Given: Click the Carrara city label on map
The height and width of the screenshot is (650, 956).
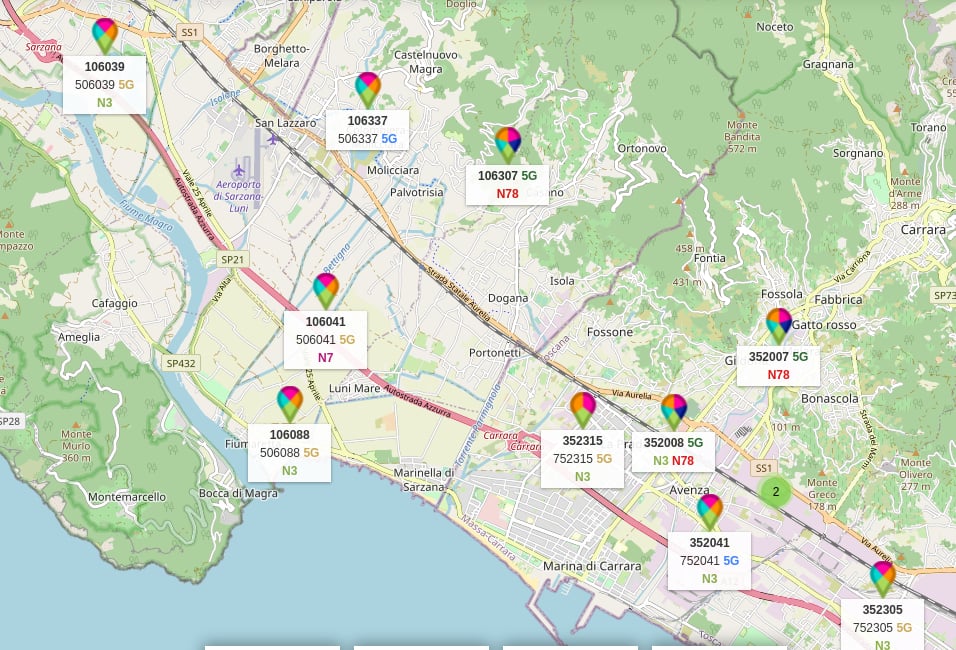Looking at the screenshot, I should (923, 230).
